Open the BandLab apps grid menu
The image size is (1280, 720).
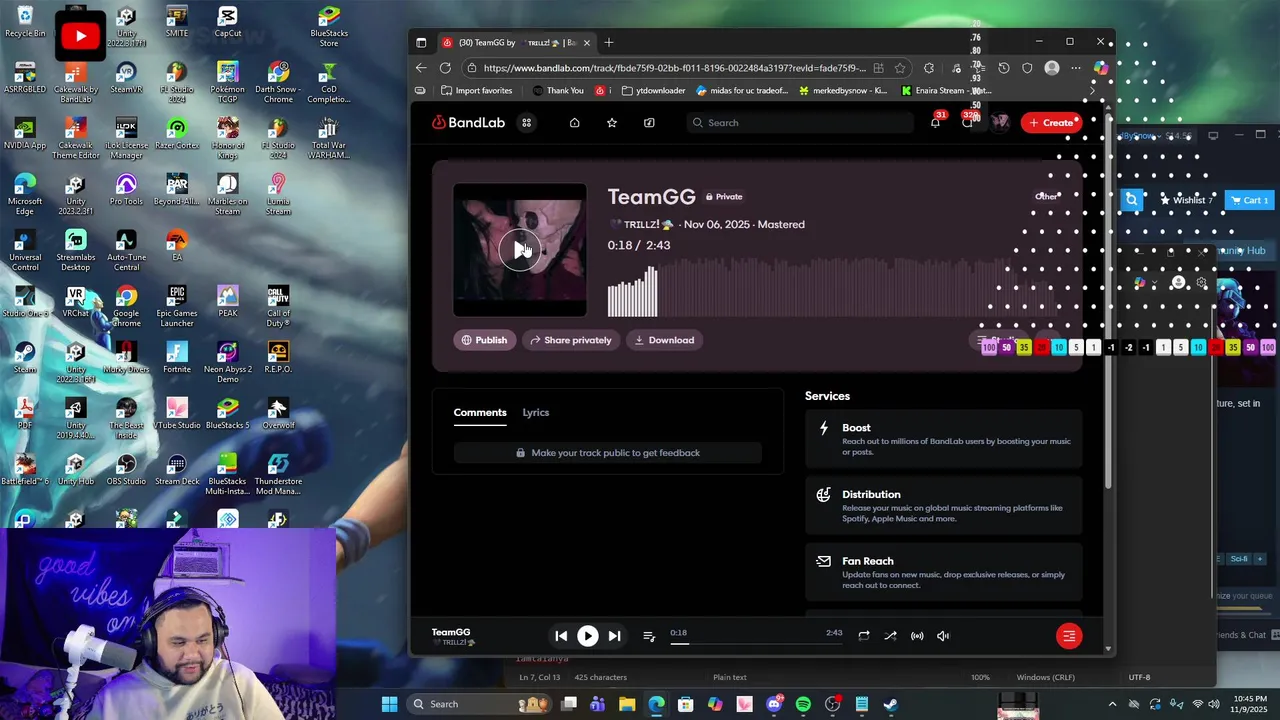(526, 123)
